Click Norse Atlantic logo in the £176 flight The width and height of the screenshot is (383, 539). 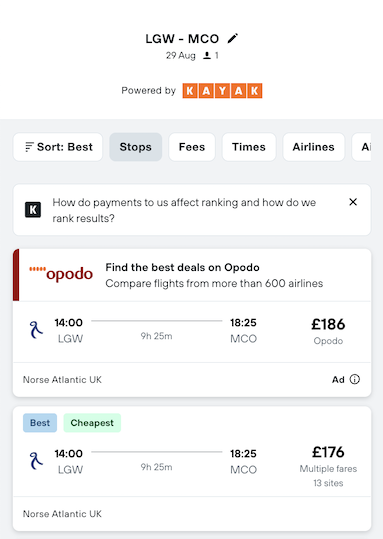pos(36,461)
